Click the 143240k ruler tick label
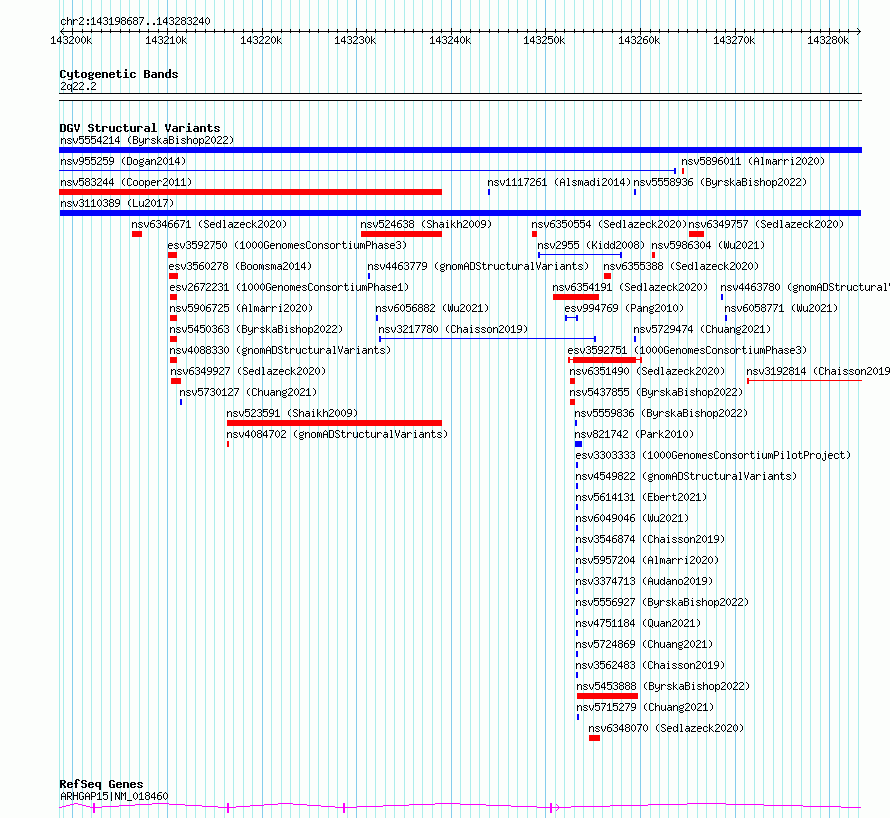This screenshot has height=818, width=890. point(450,40)
